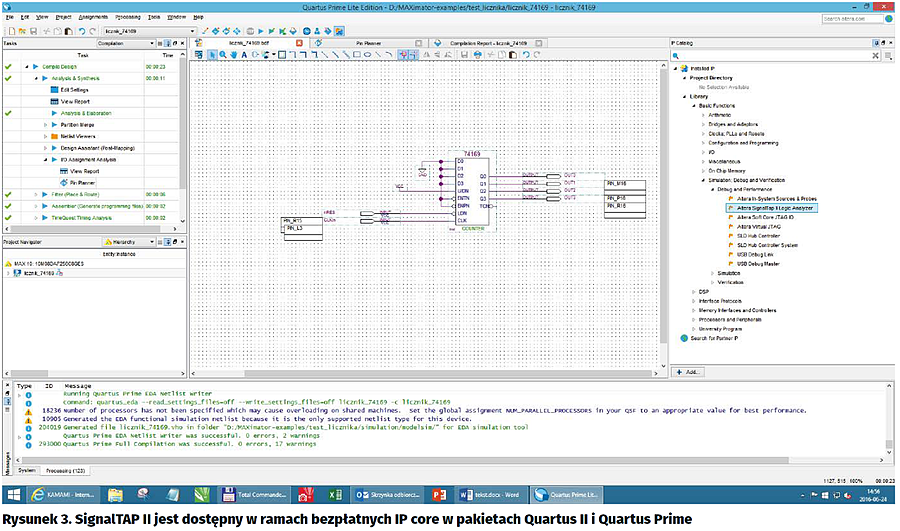Viewport: 900px width, 531px height.
Task: Click the selection arrow pointer tool
Action: coord(211,55)
